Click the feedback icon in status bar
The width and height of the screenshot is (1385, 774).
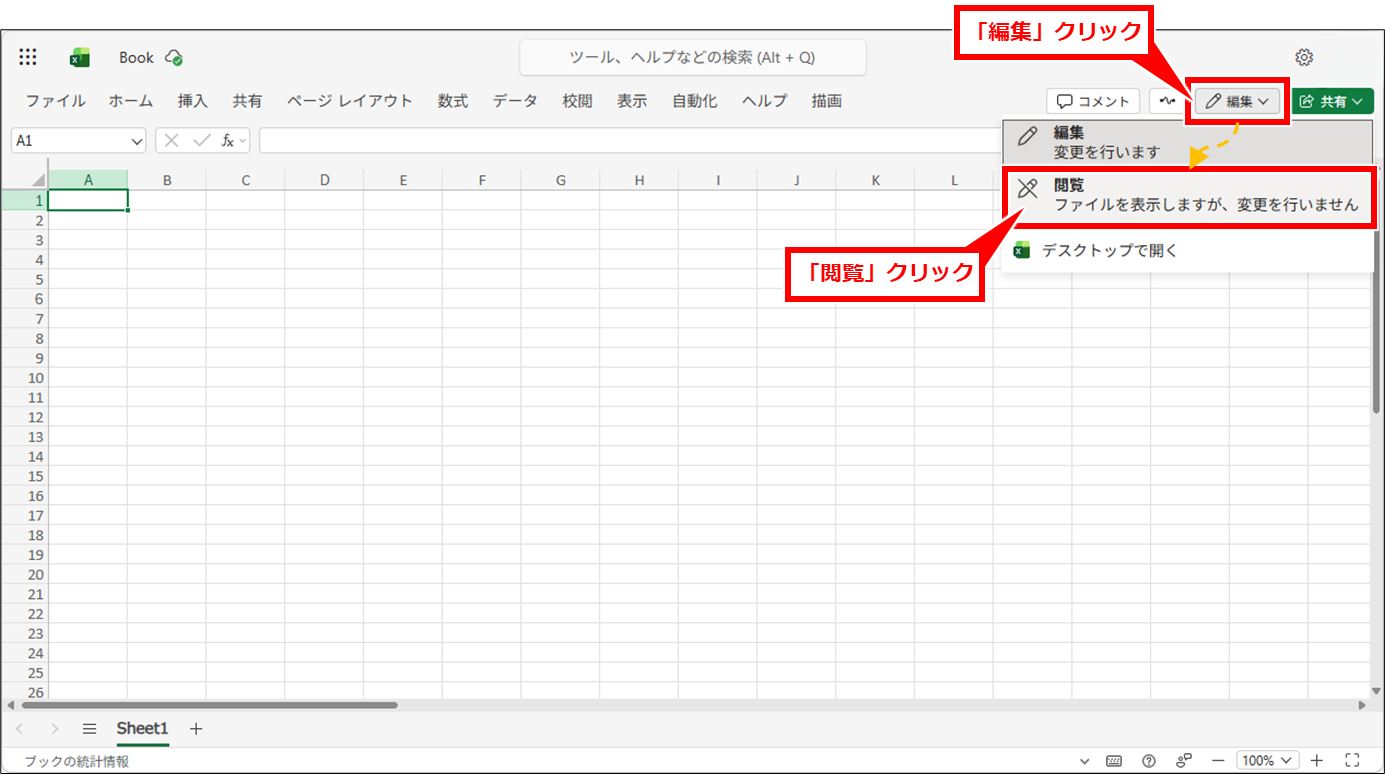(x=1184, y=761)
